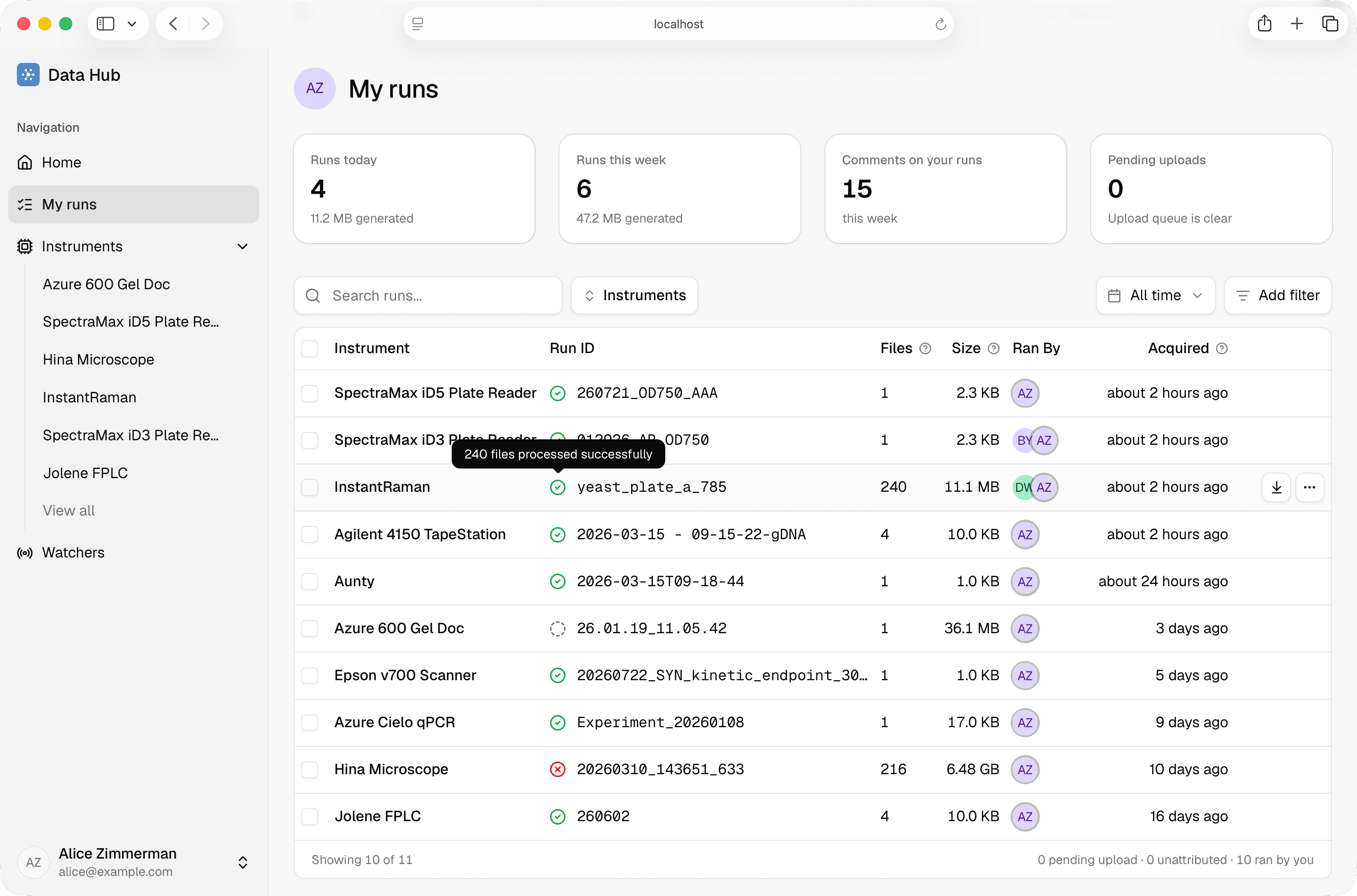Tick the Epson v700 Scanner row checkbox

tap(310, 676)
